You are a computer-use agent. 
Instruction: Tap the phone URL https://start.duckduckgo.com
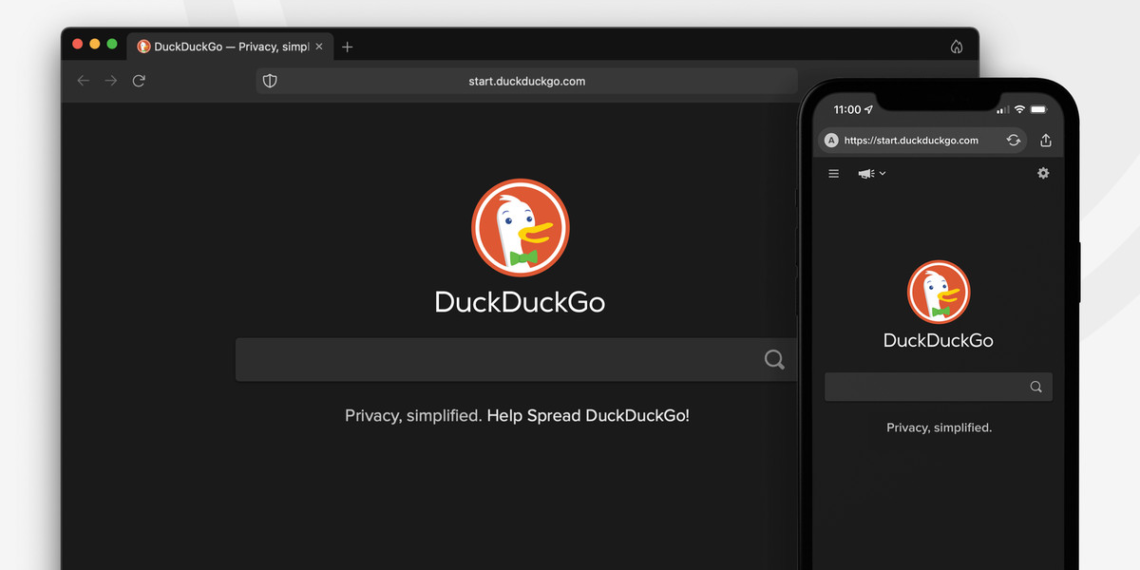coord(911,140)
